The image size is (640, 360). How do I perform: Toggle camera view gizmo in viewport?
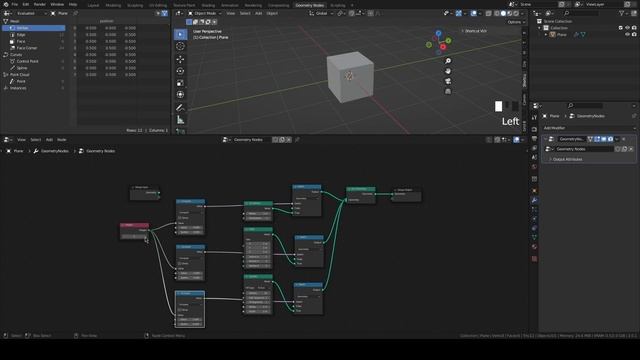pos(448,81)
